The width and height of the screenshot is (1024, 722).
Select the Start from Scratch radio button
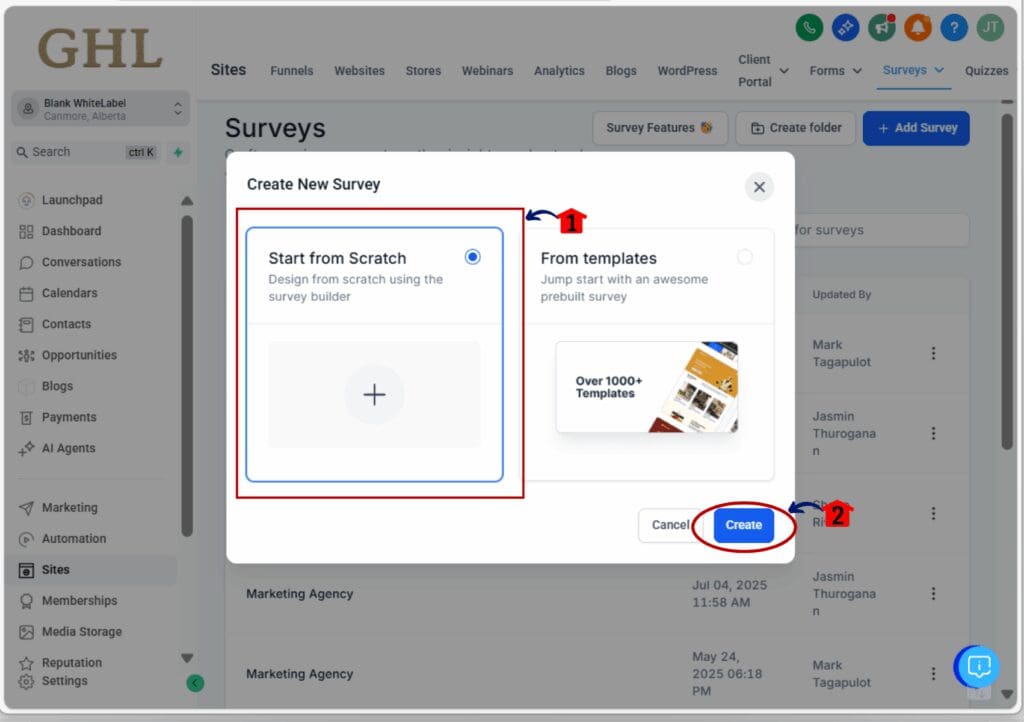[x=471, y=257]
